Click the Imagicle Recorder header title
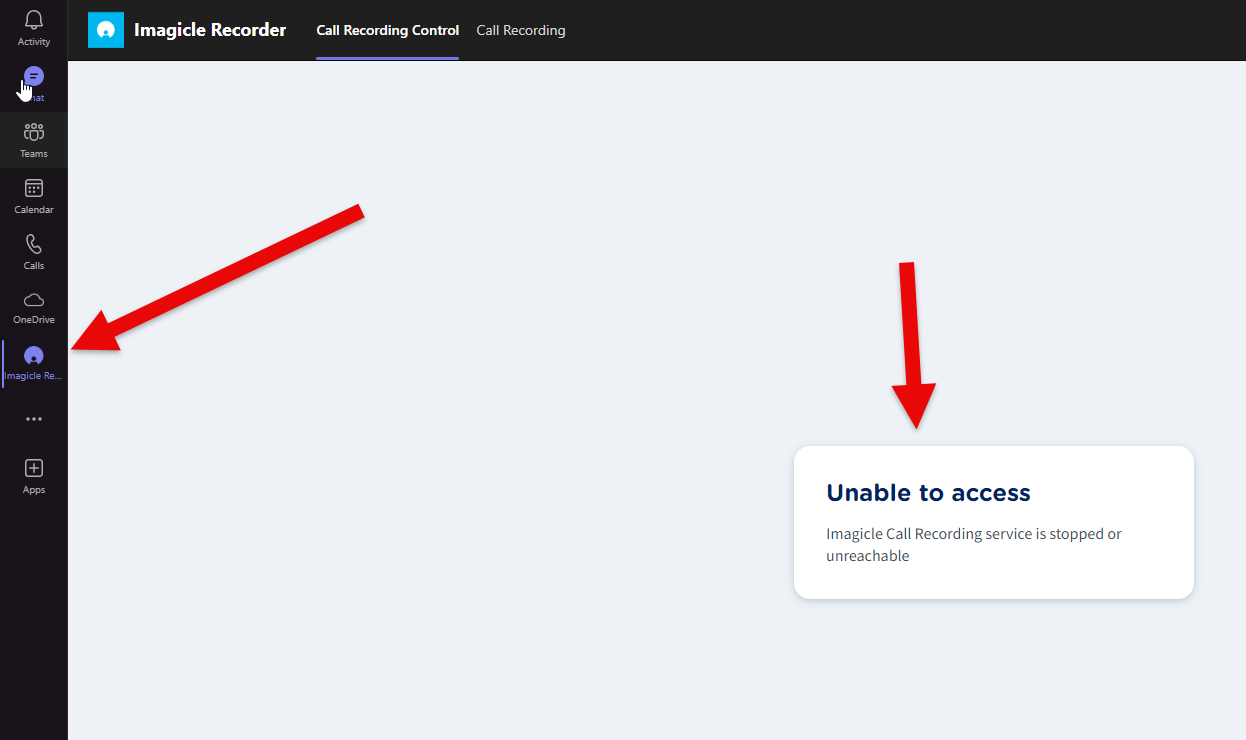 tap(210, 30)
